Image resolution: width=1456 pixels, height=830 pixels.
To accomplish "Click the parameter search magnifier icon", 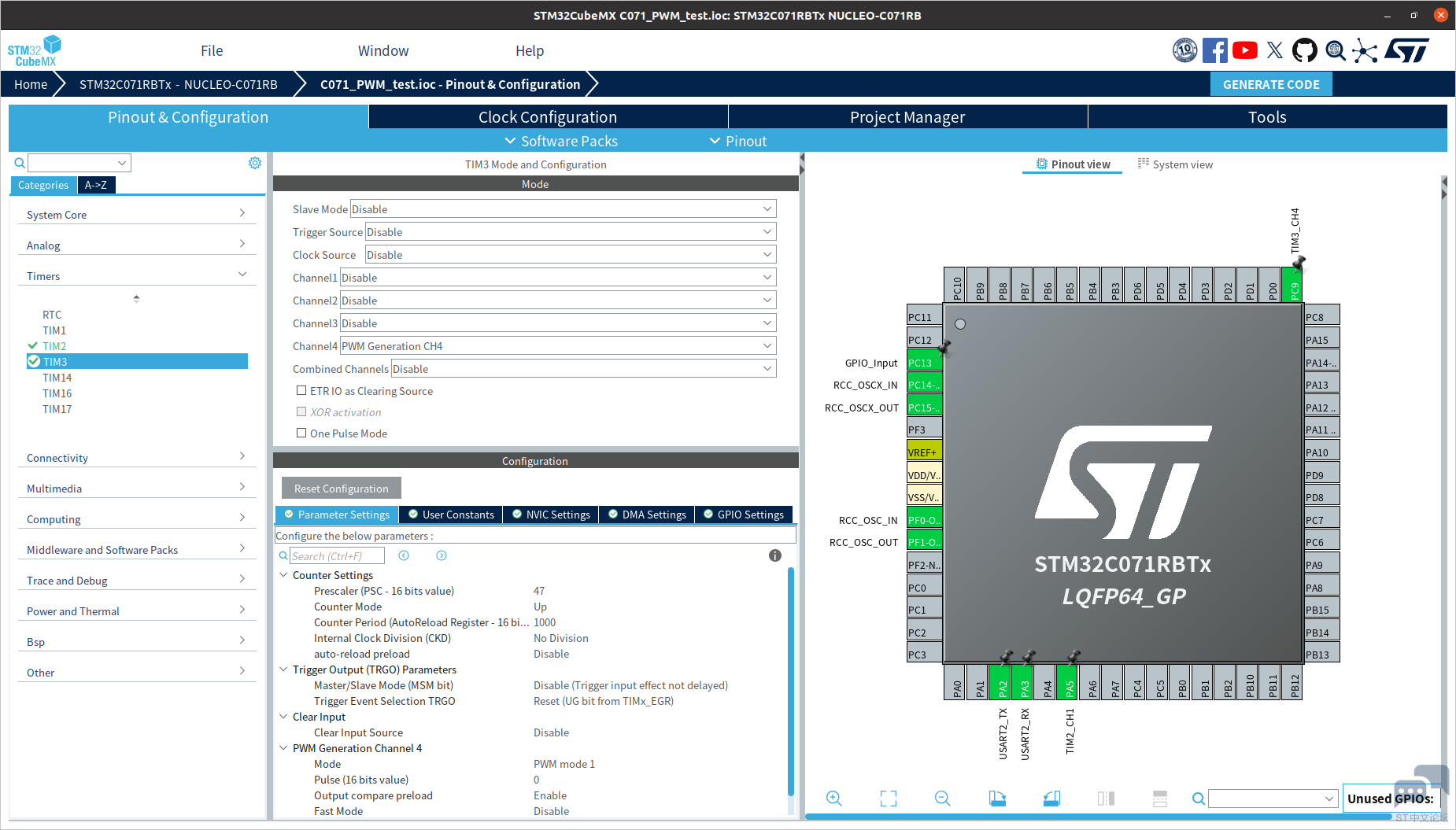I will [283, 555].
